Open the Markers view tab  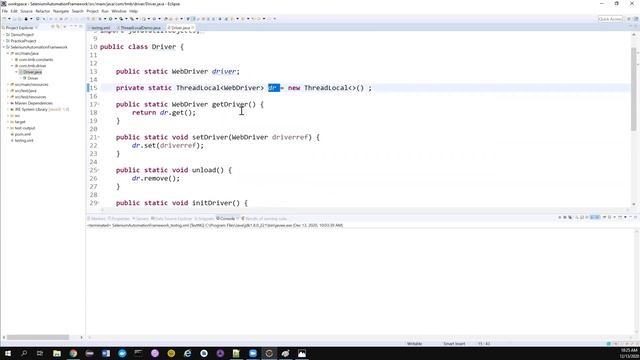97,218
